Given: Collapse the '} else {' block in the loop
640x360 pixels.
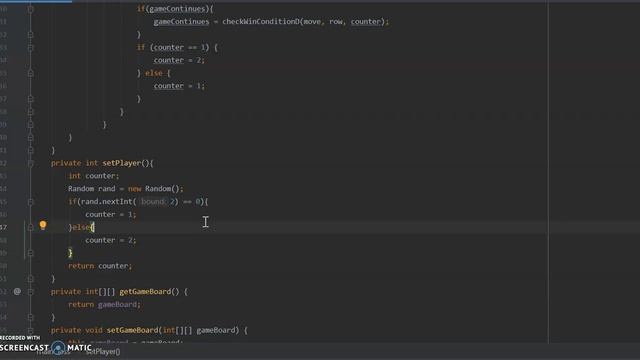Looking at the screenshot, I should pos(31,73).
